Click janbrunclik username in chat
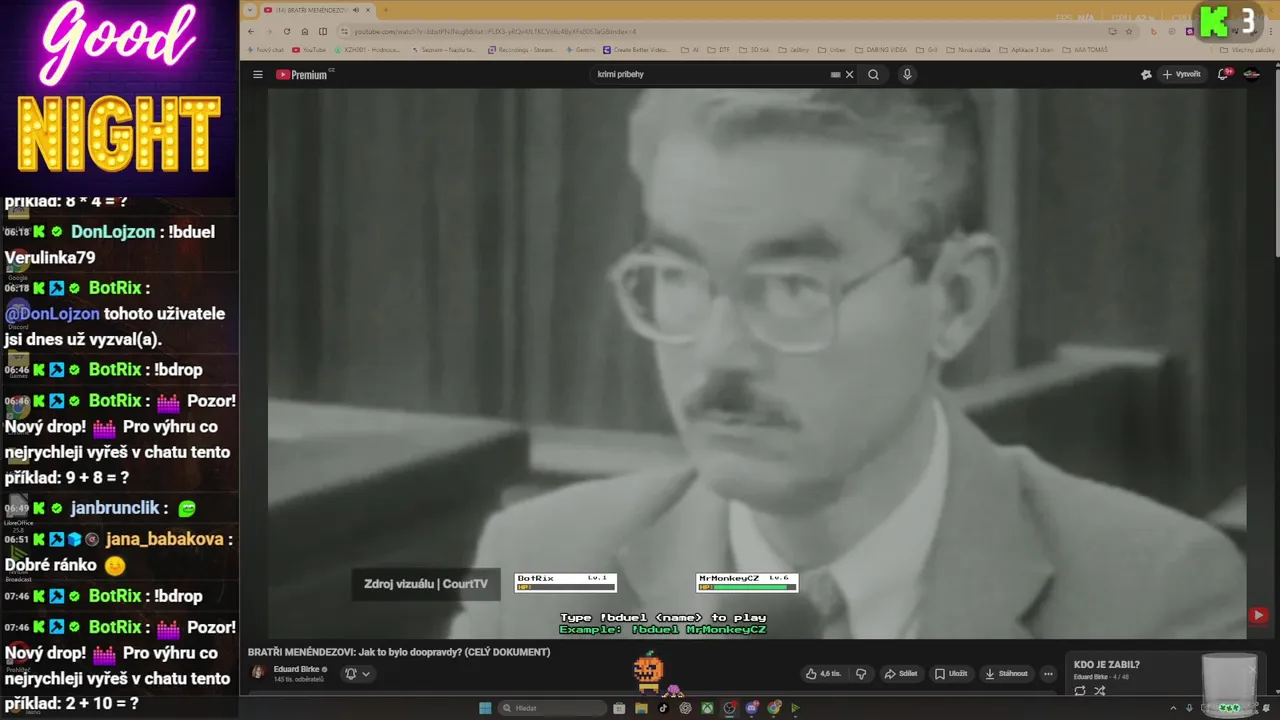1280x720 pixels. point(115,508)
